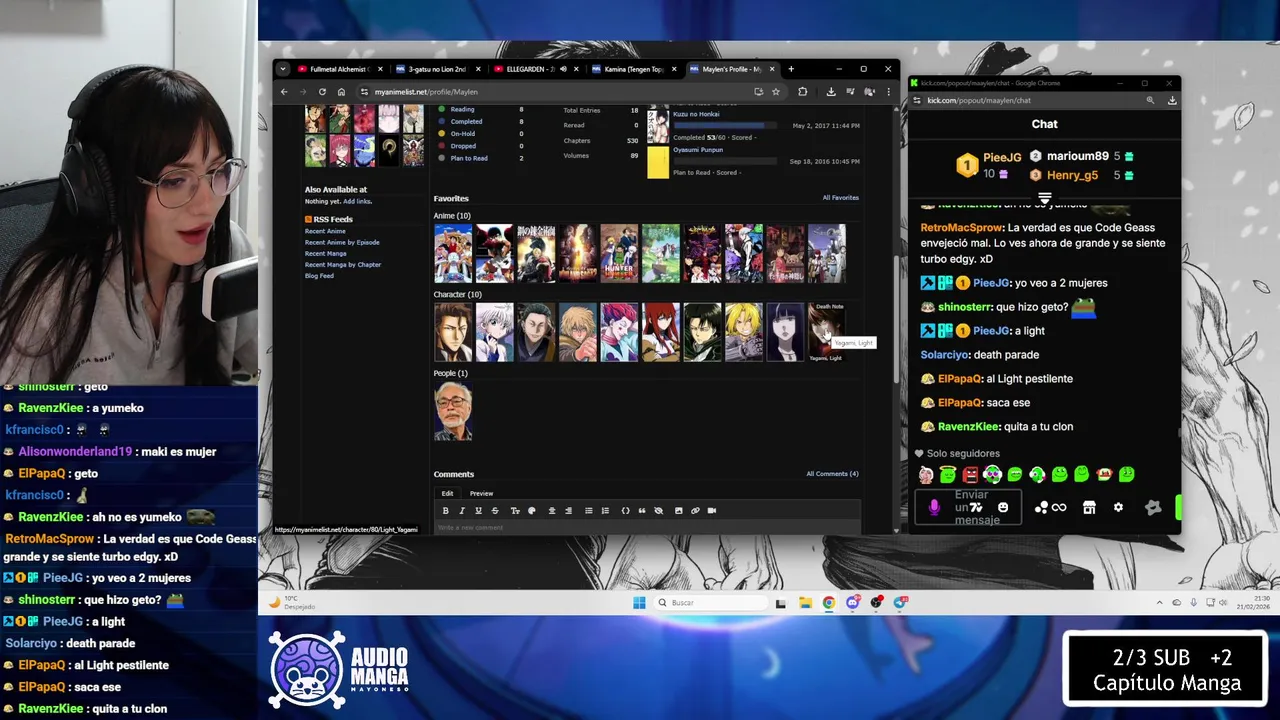1280x720 pixels.
Task: Open Chrome from the taskbar
Action: click(x=829, y=602)
